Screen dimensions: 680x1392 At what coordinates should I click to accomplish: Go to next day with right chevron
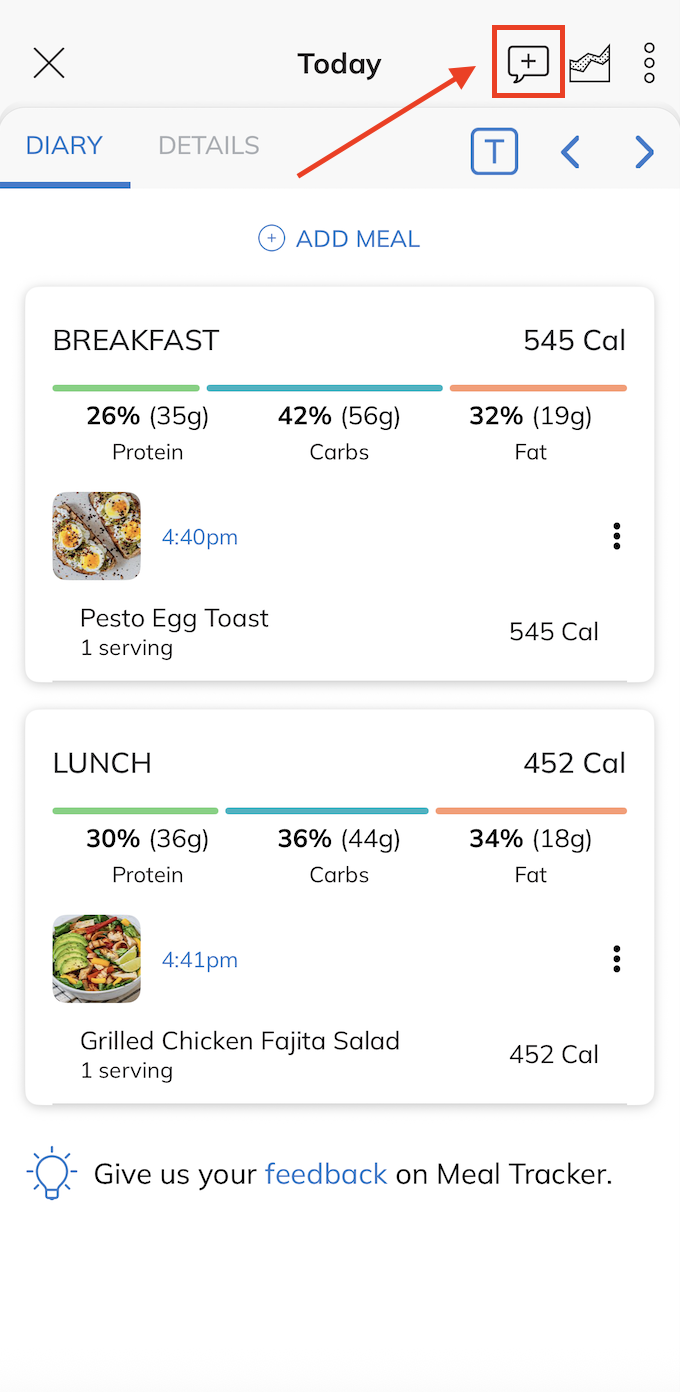644,152
